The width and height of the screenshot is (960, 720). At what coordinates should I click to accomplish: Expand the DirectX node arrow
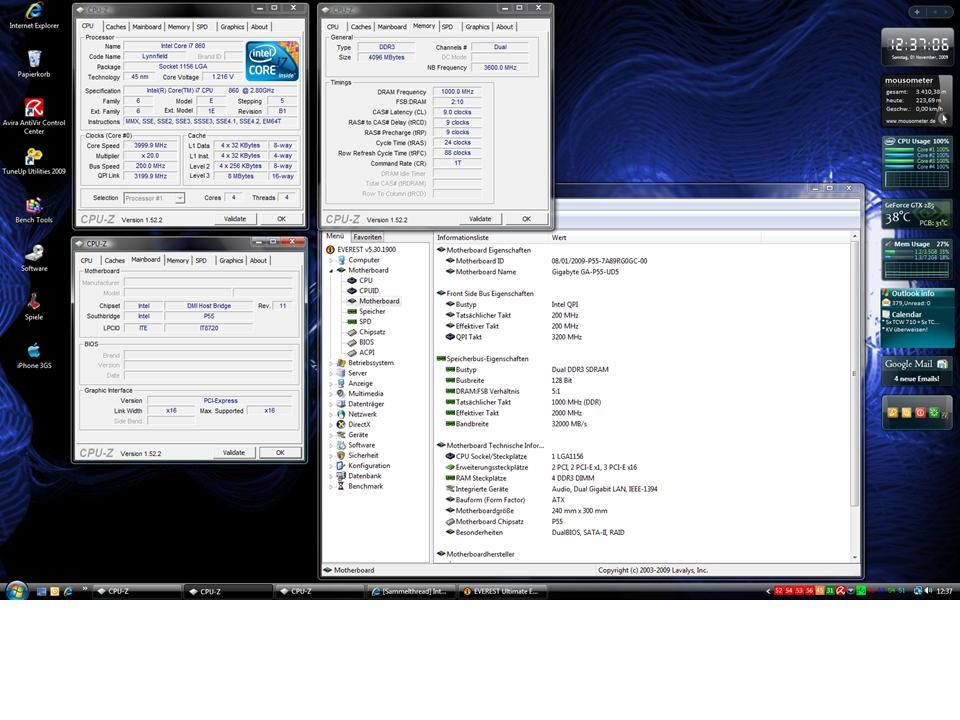331,425
